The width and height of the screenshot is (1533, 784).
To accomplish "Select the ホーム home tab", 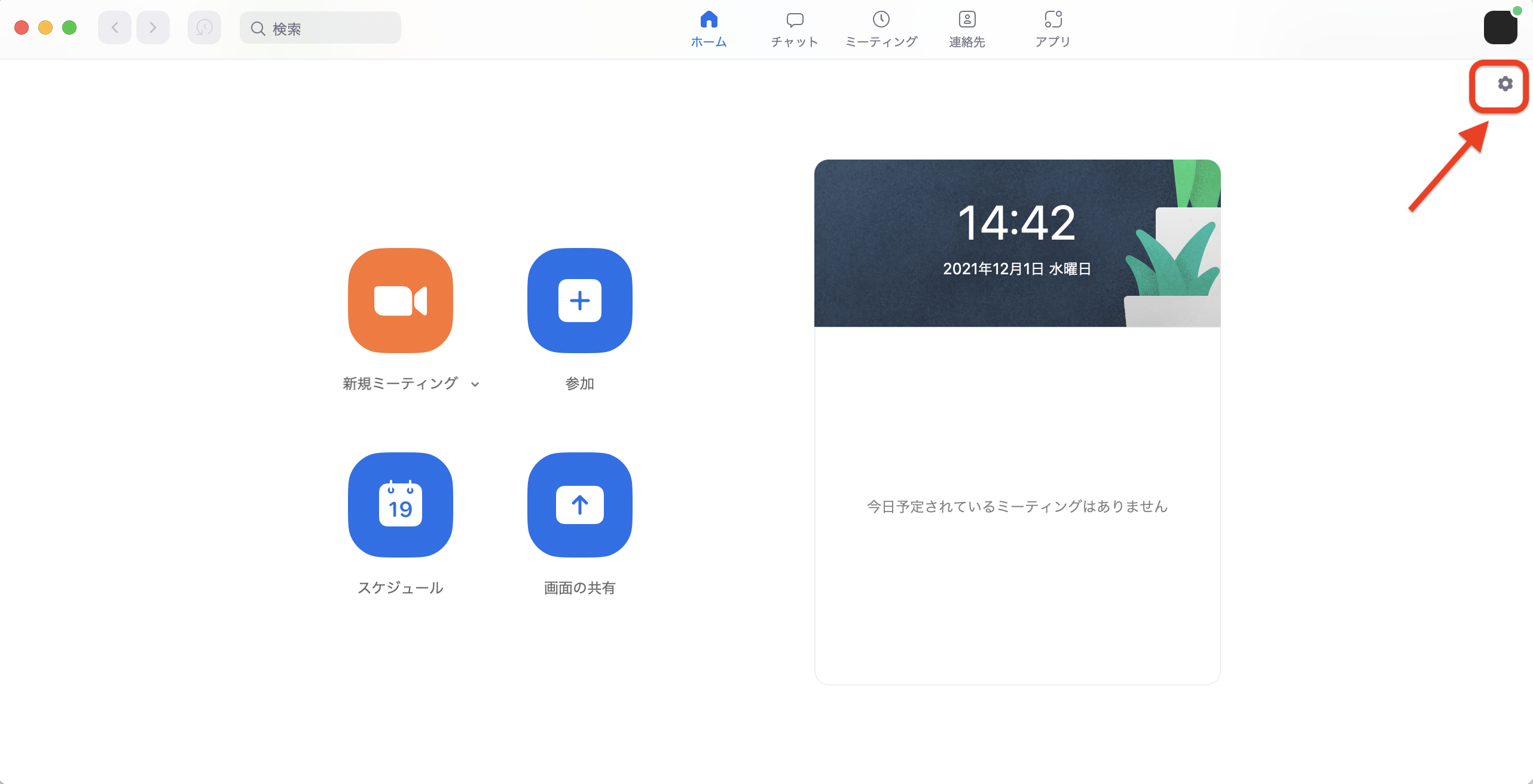I will pos(709,29).
